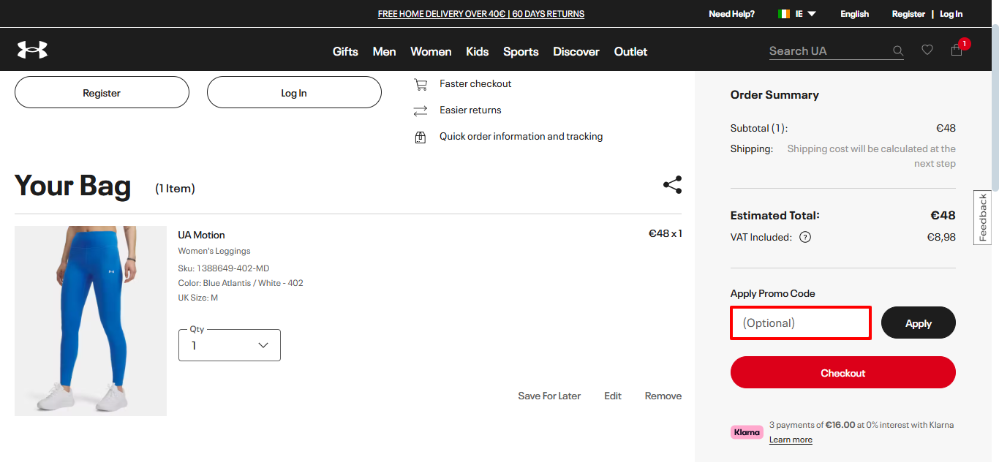The image size is (999, 462).
Task: Proceed to Checkout
Action: (x=843, y=373)
